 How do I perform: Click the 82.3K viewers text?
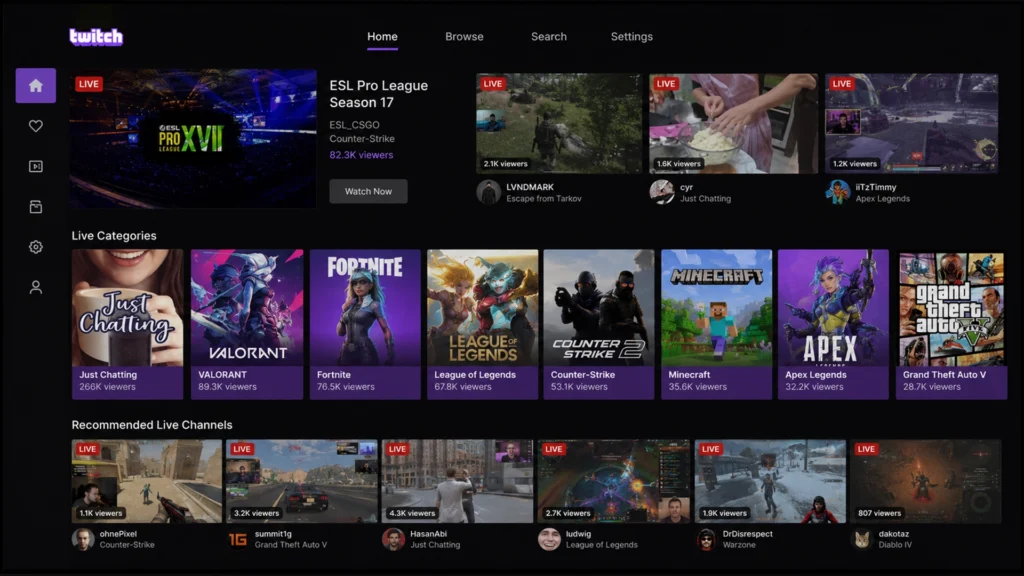click(x=361, y=155)
